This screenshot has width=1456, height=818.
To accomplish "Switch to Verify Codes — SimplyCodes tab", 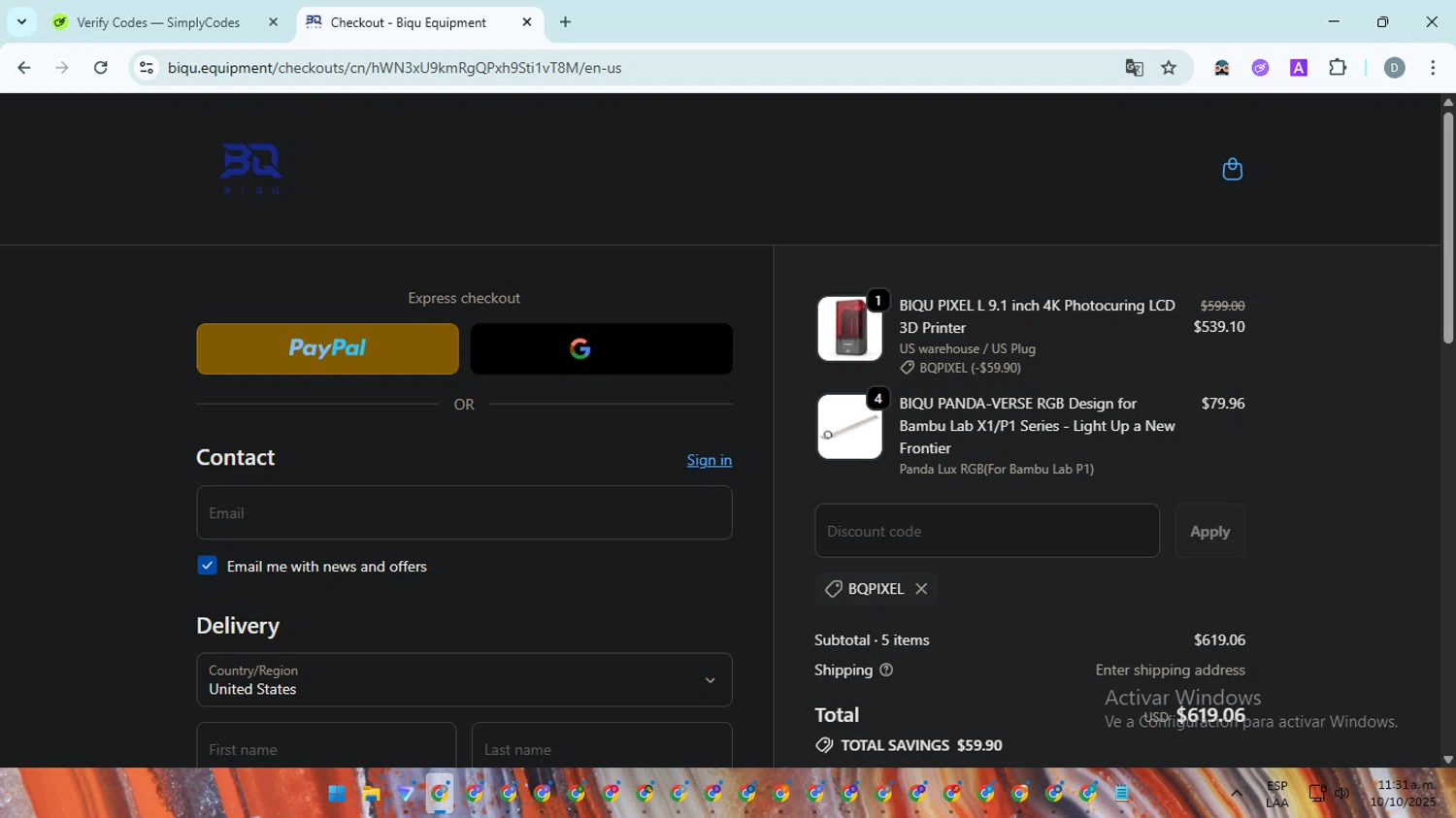I will point(158,22).
